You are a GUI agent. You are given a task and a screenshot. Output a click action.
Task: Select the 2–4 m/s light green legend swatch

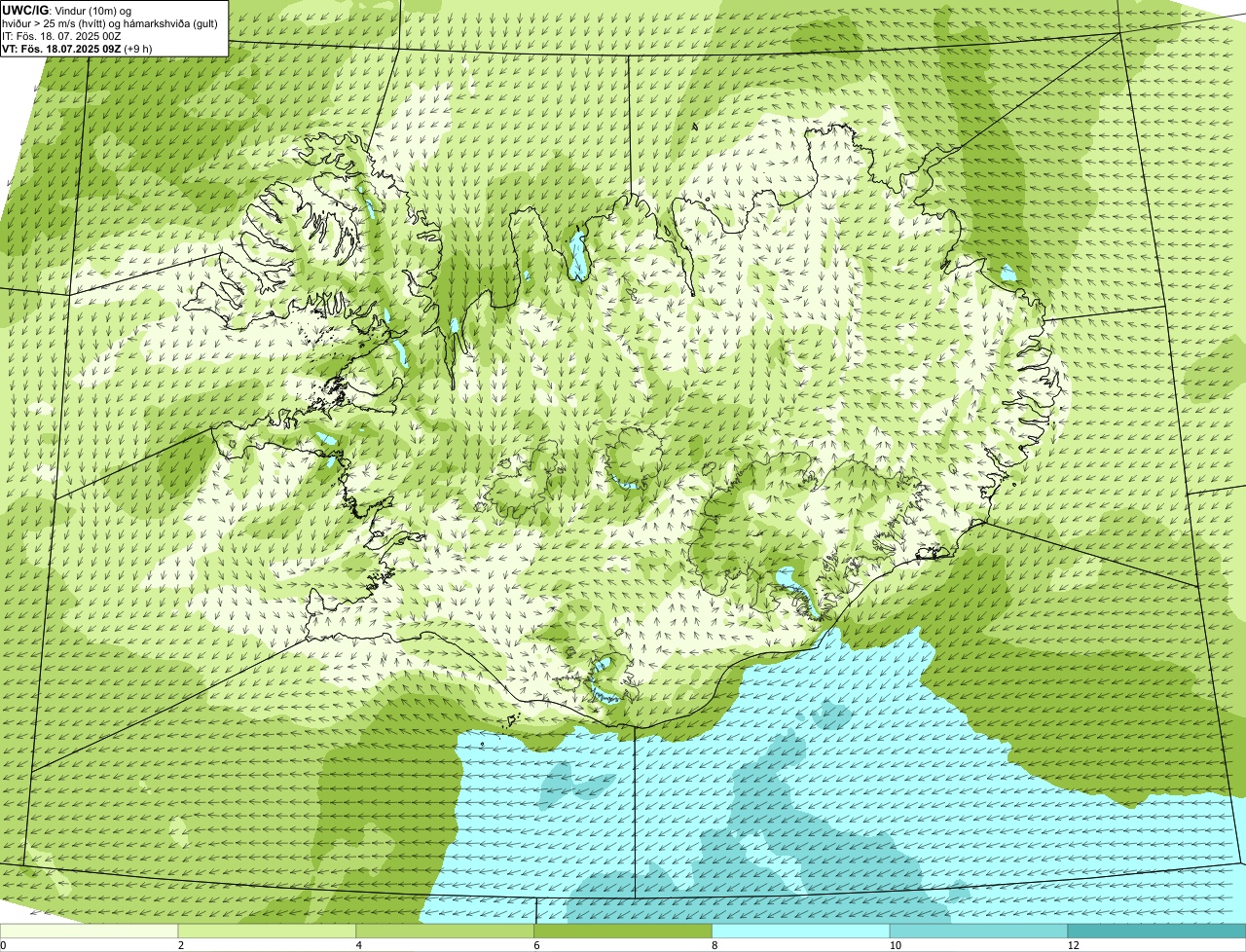click(268, 931)
